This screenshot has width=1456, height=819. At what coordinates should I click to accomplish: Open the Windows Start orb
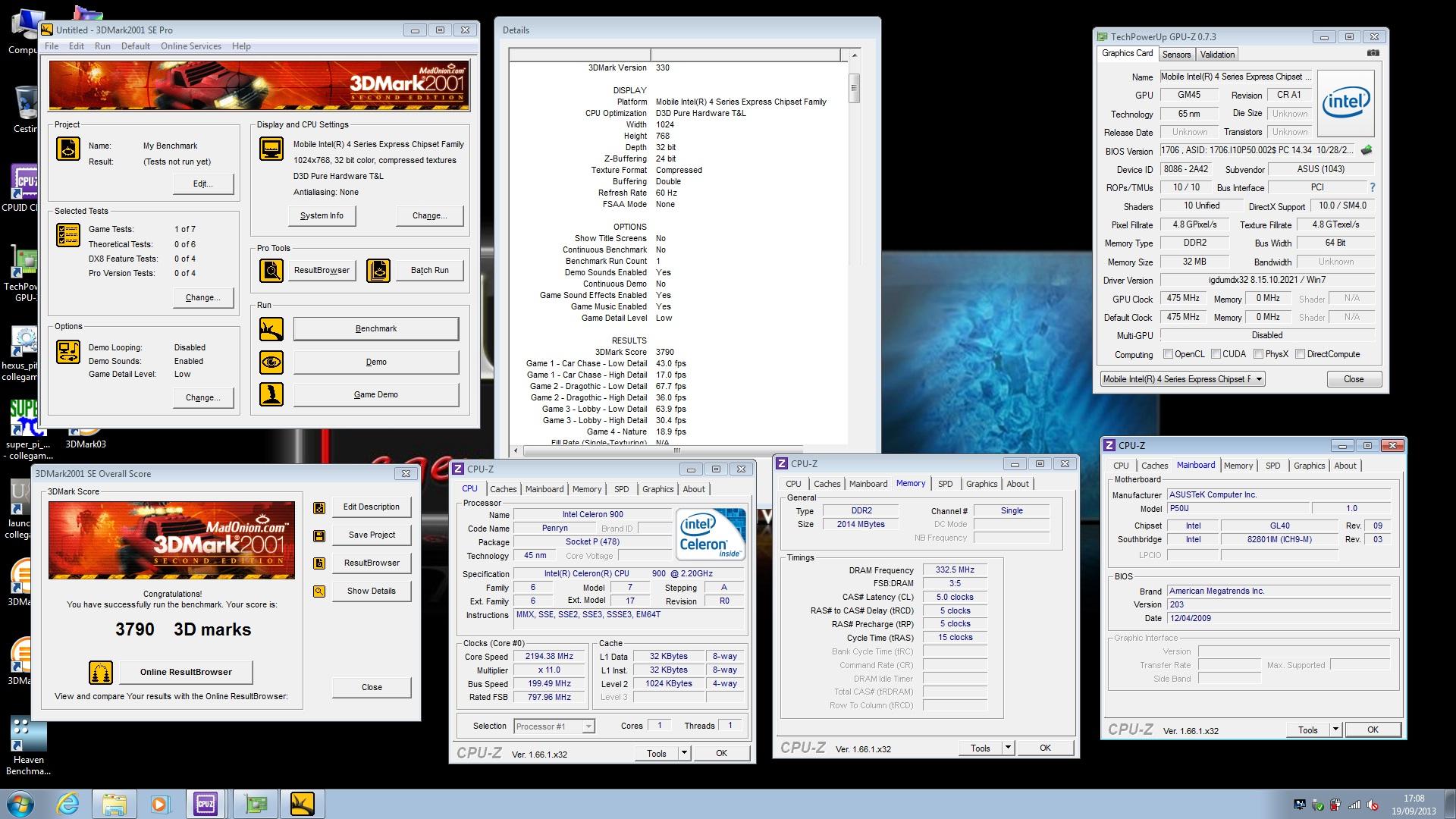[x=20, y=803]
